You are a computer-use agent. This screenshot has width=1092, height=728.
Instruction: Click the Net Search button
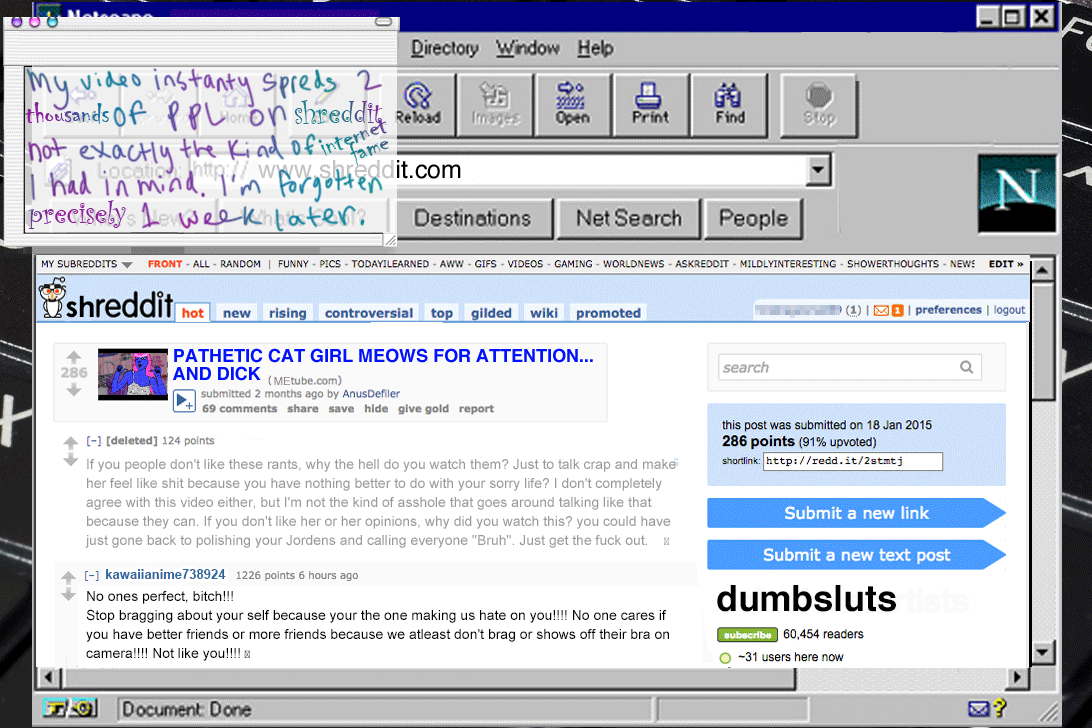pyautogui.click(x=628, y=219)
